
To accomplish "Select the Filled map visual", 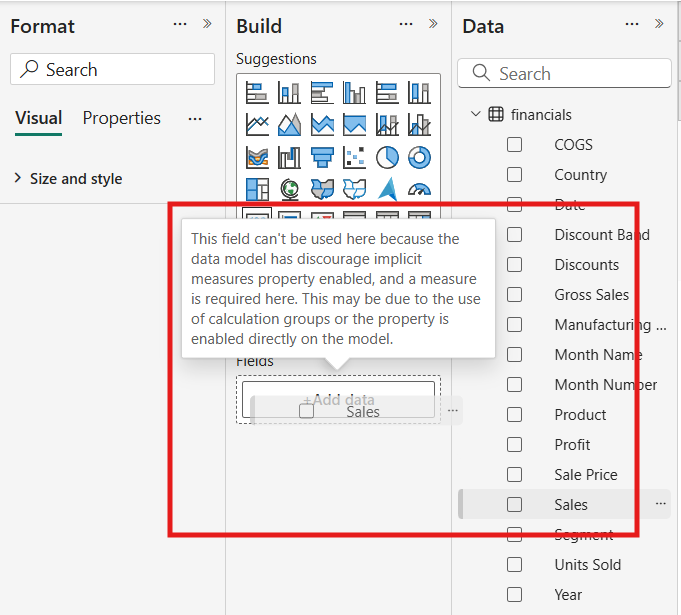I will 322,189.
